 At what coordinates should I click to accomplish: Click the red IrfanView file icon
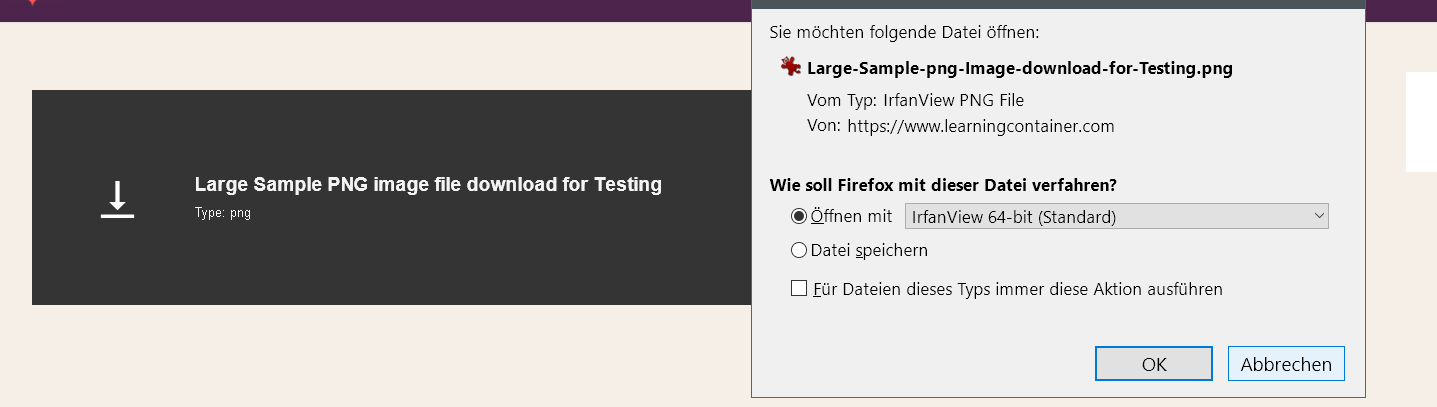click(x=791, y=68)
